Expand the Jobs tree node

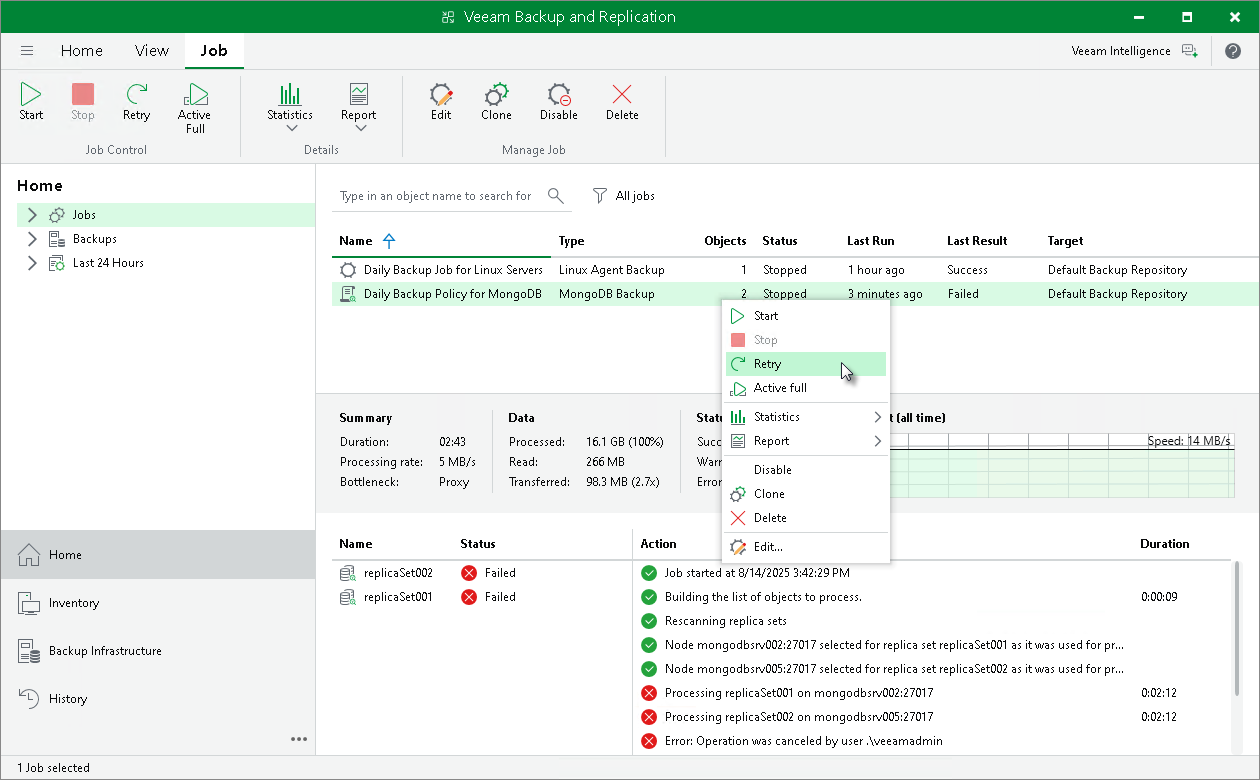[x=31, y=214]
